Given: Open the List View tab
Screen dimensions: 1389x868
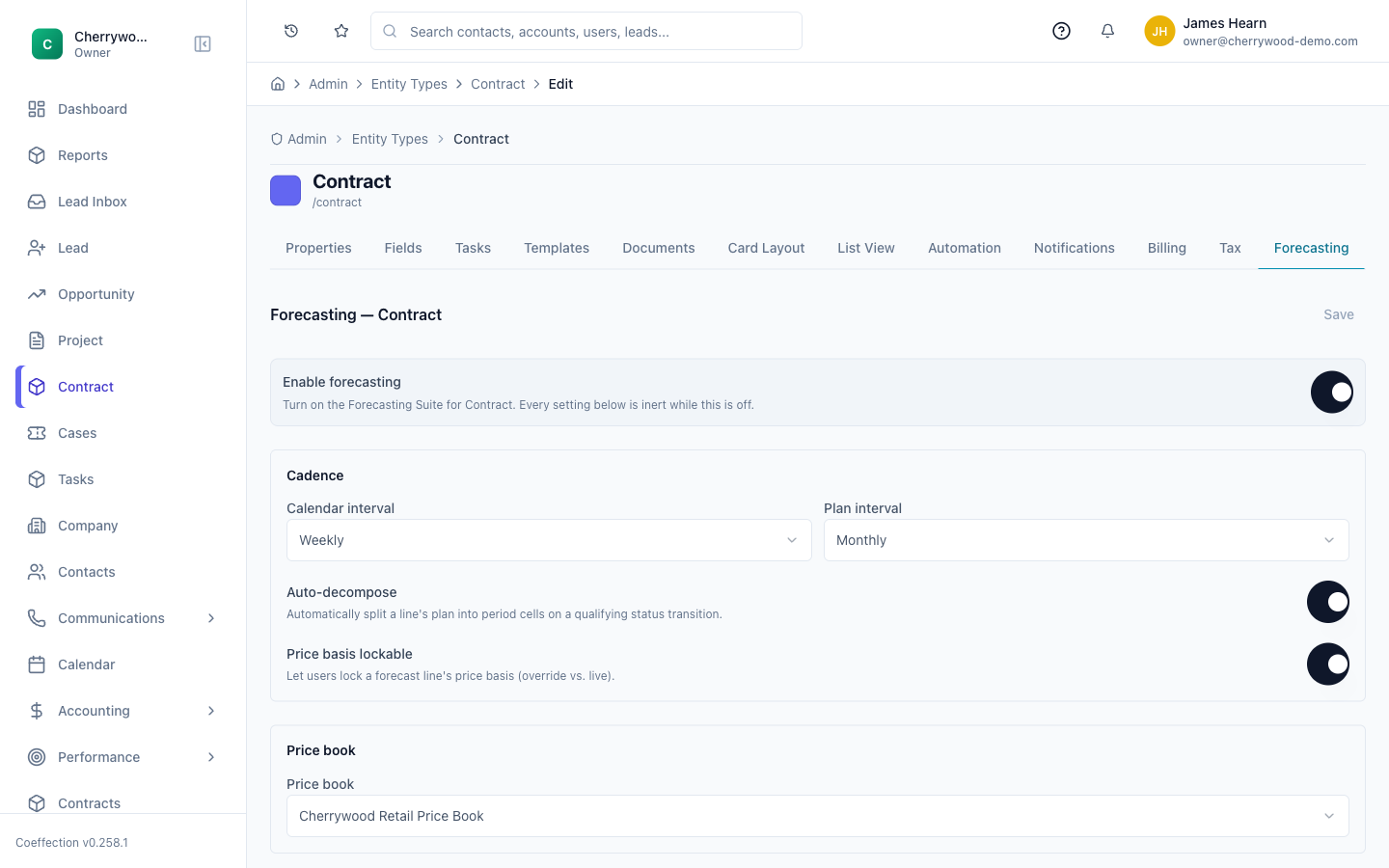Looking at the screenshot, I should 866,248.
